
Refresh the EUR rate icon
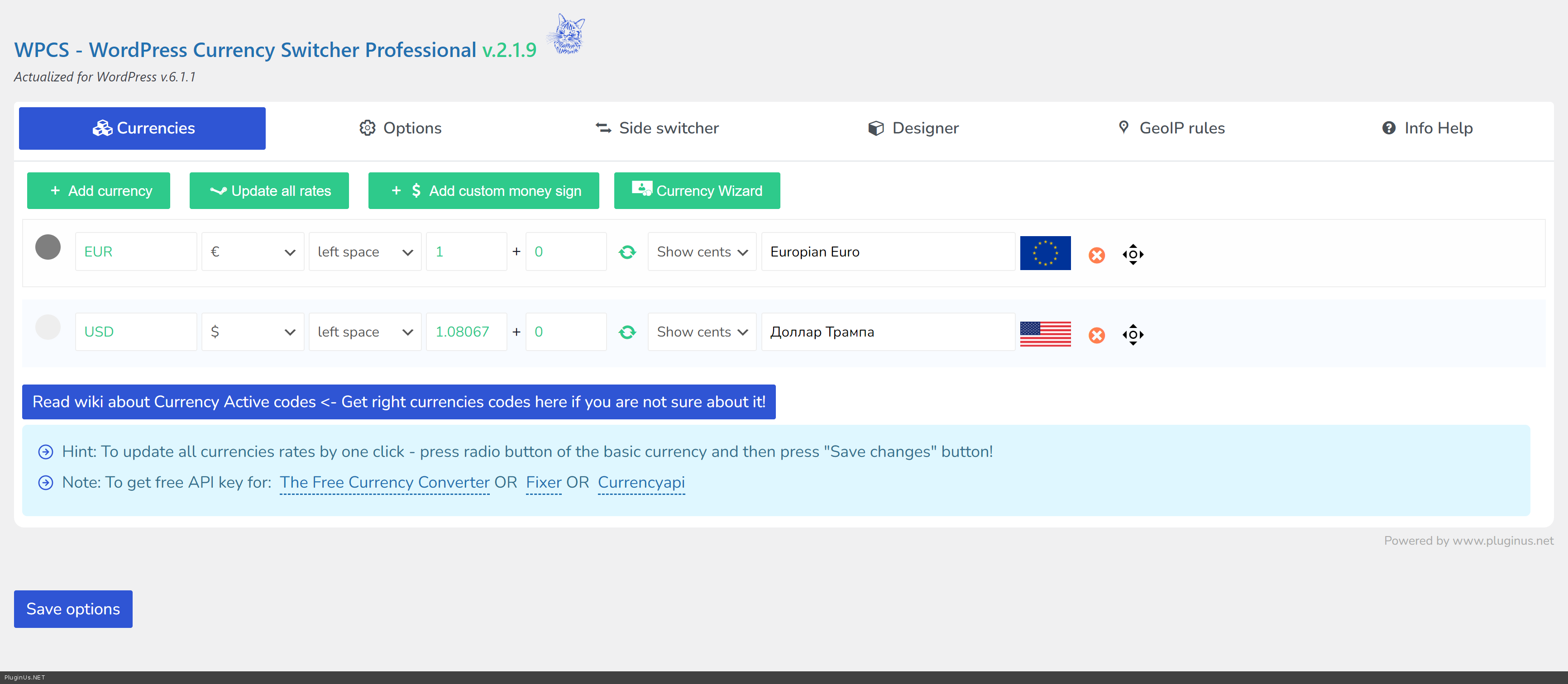click(627, 252)
